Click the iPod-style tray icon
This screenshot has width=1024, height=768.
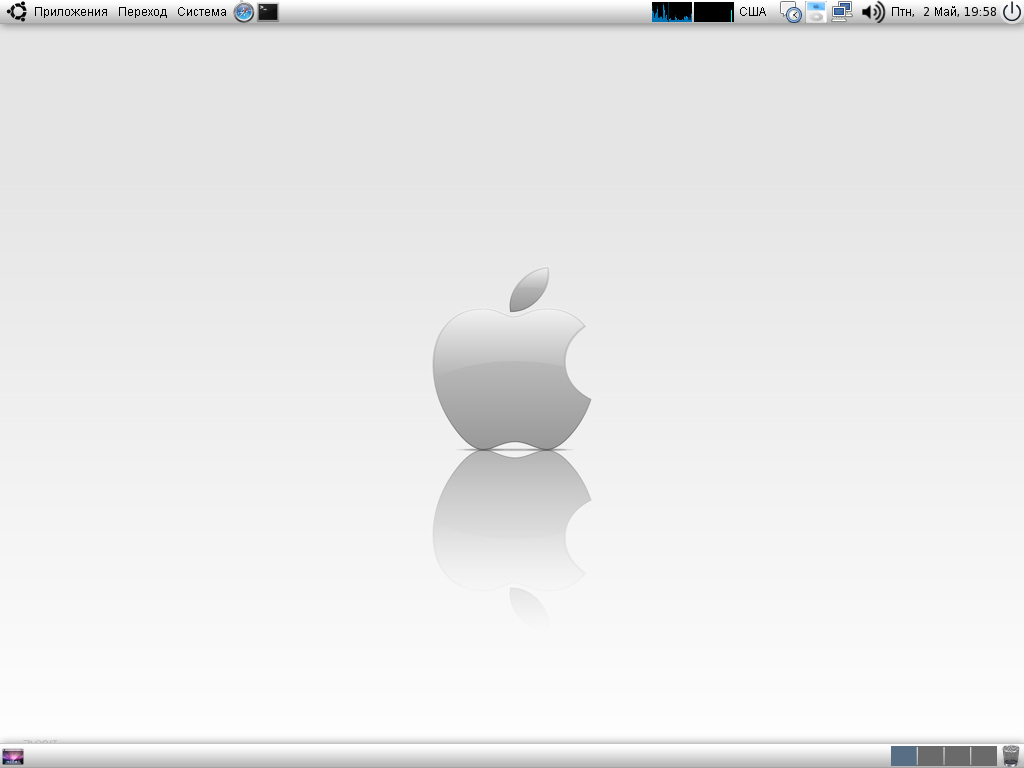816,12
